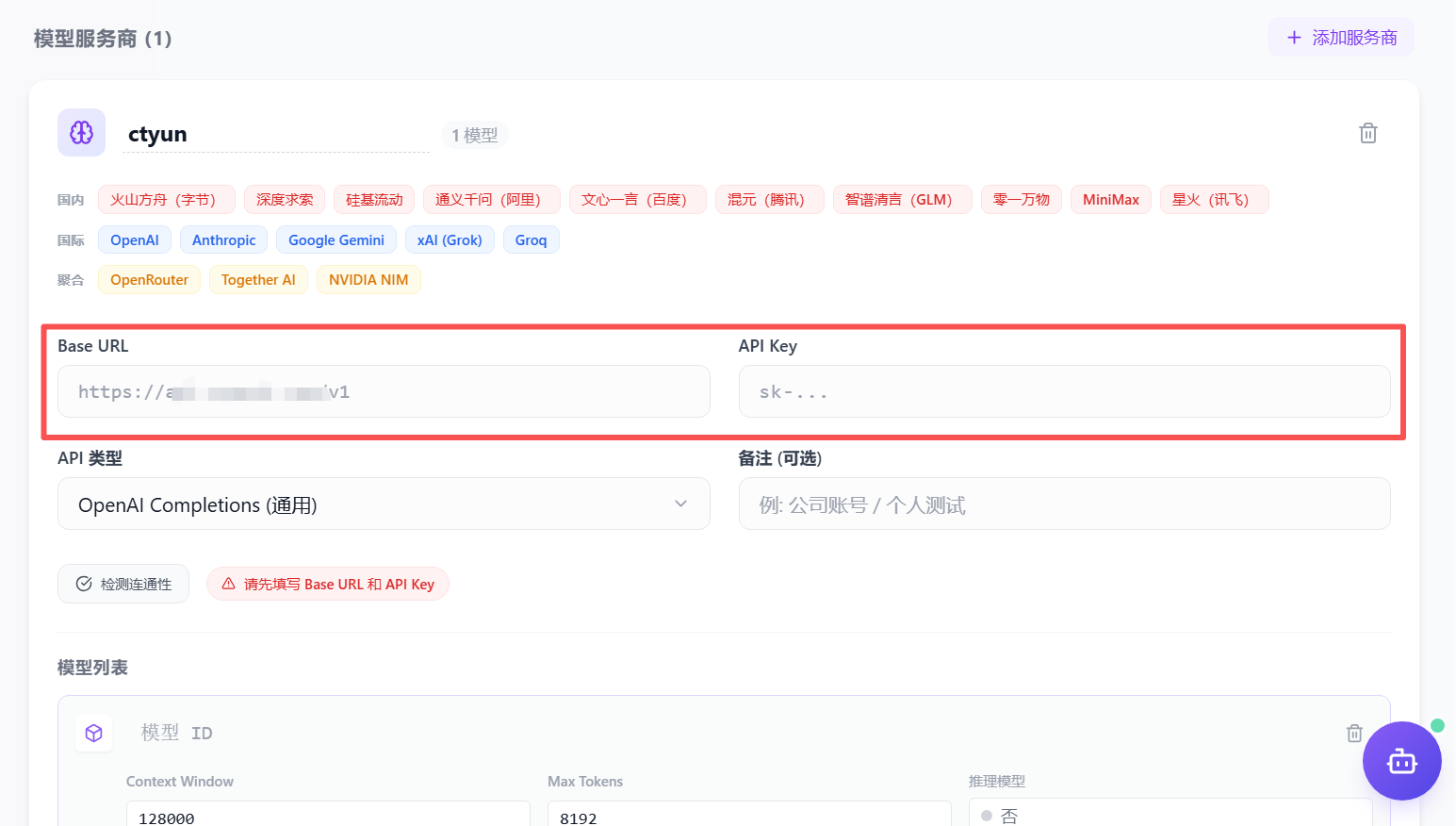Focus the optional remark input field
This screenshot has height=826, width=1456.
click(x=1064, y=504)
